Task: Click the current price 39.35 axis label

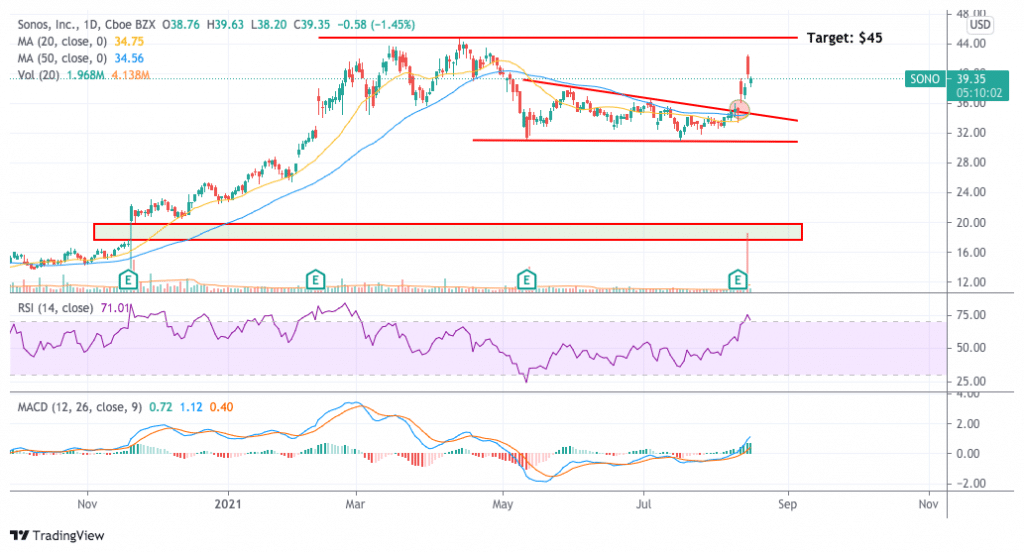Action: pyautogui.click(x=970, y=79)
